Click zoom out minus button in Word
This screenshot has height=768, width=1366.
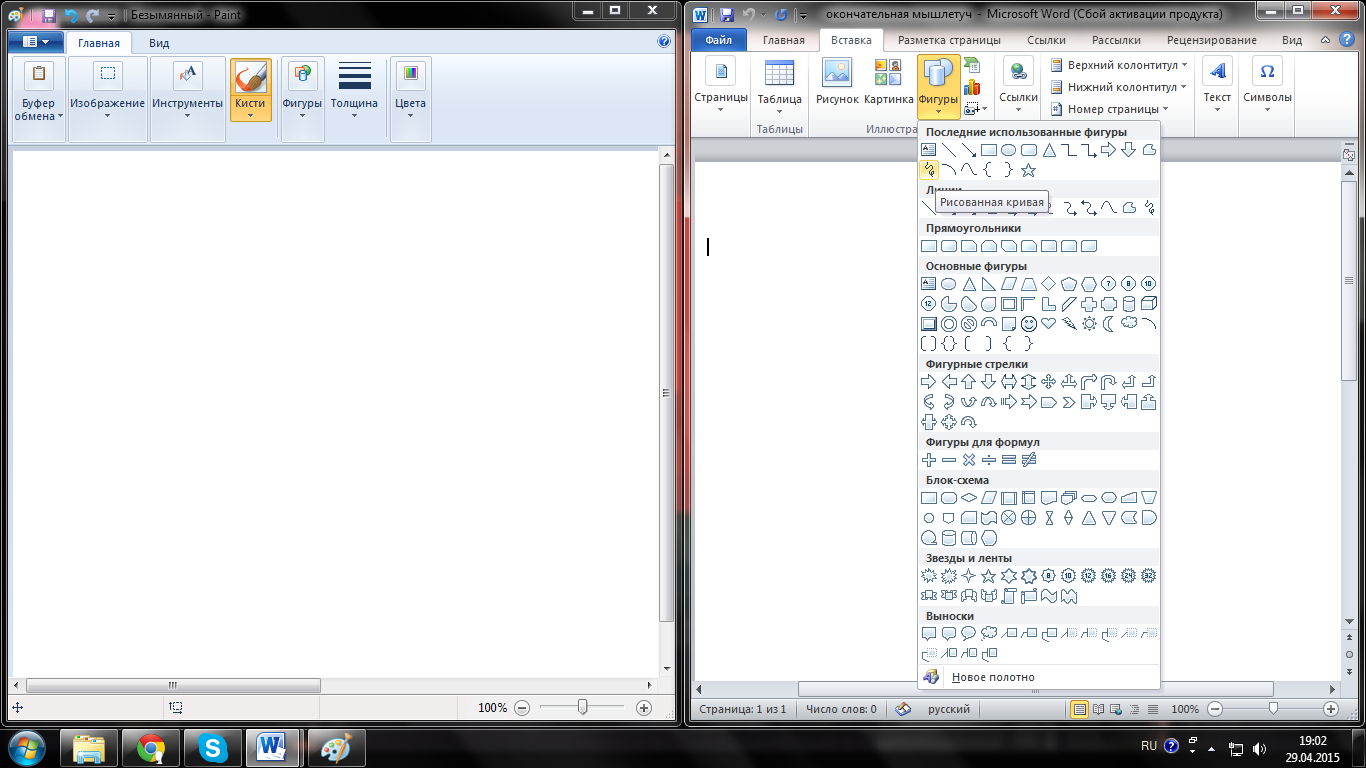pyautogui.click(x=1214, y=709)
